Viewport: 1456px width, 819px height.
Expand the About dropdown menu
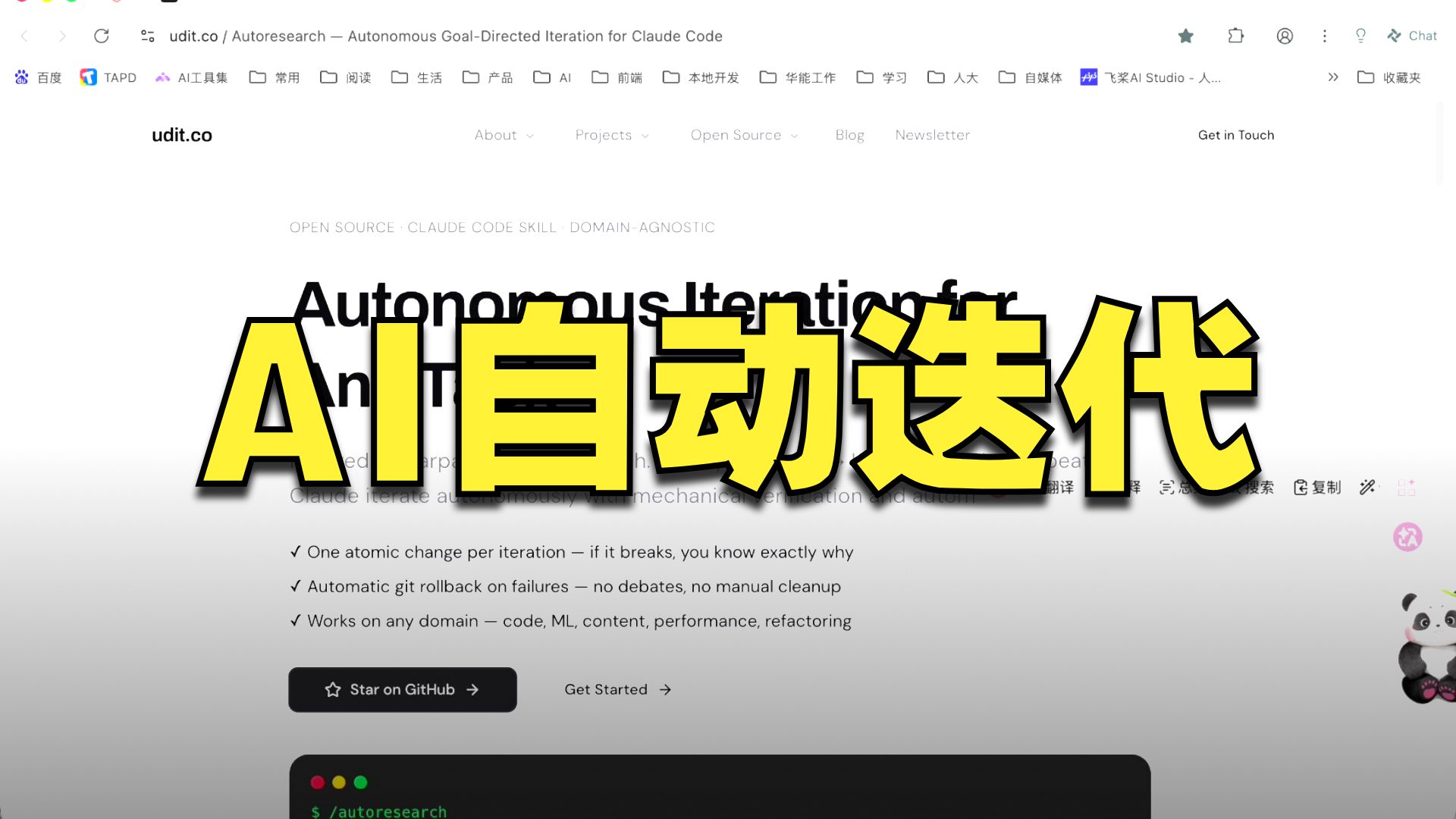[x=504, y=135]
